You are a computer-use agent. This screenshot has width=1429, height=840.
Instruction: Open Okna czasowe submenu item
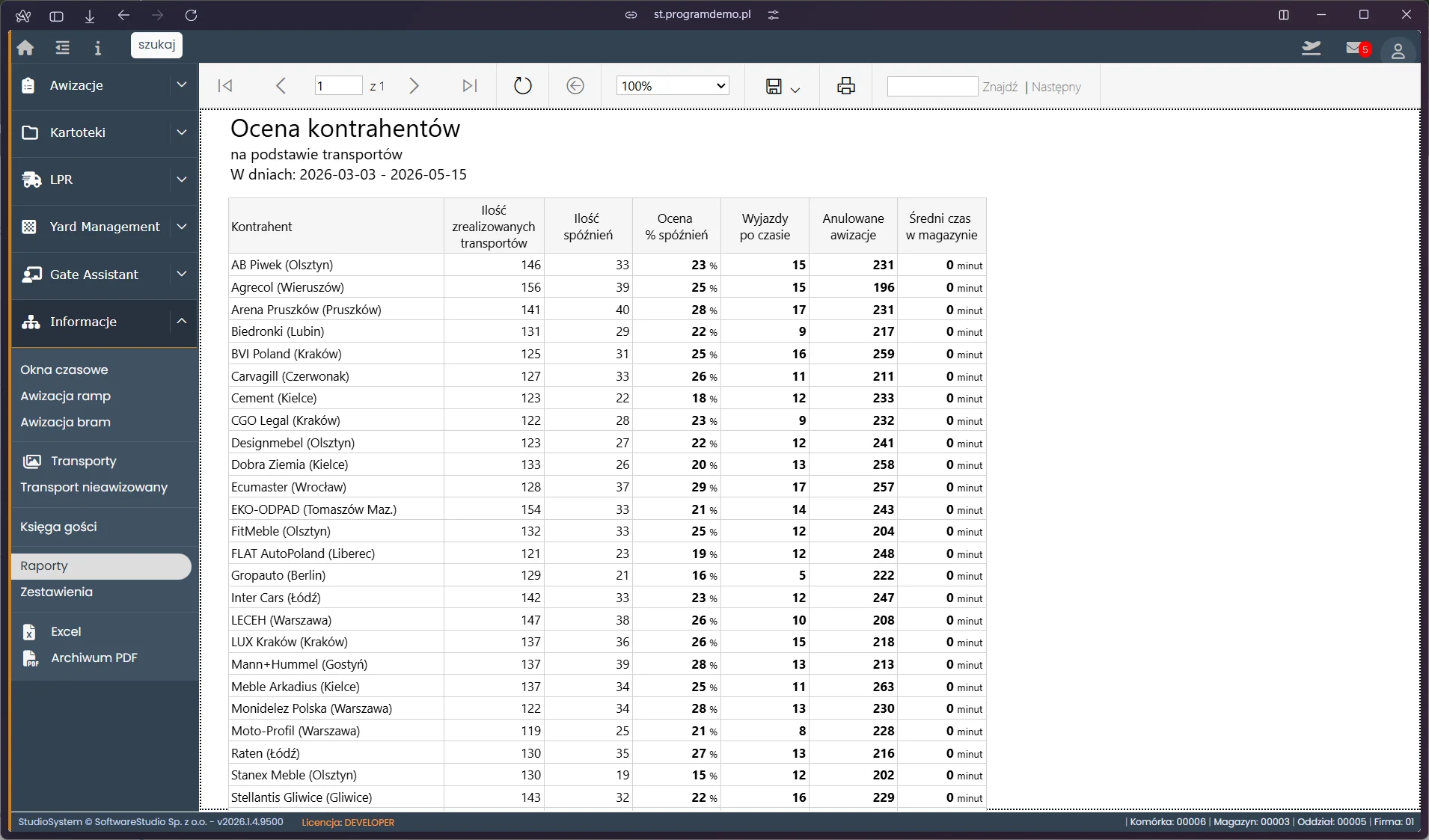coord(64,370)
